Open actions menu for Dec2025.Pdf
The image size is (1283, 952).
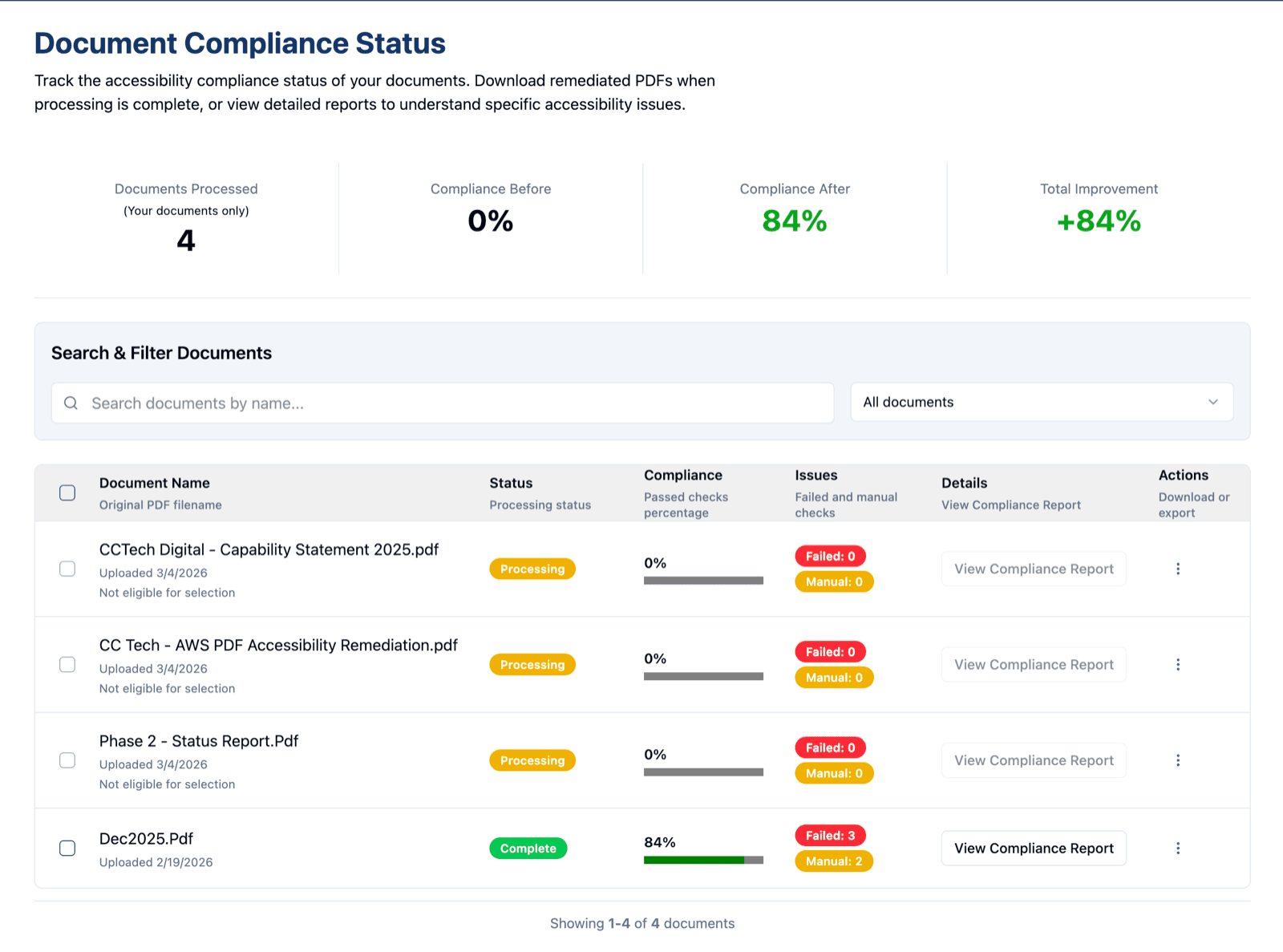pos(1178,848)
